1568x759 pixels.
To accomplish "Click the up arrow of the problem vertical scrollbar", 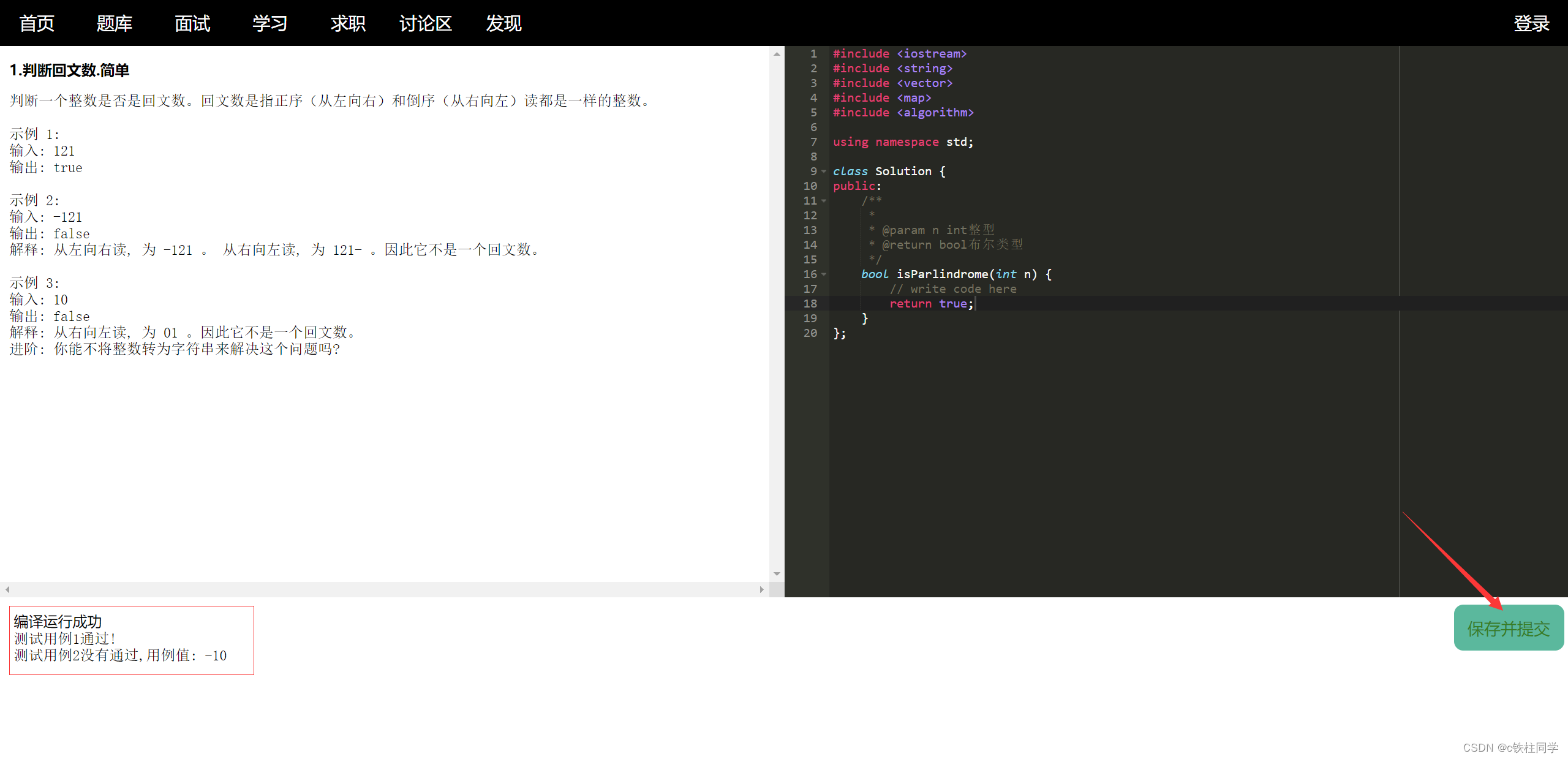I will 777,54.
